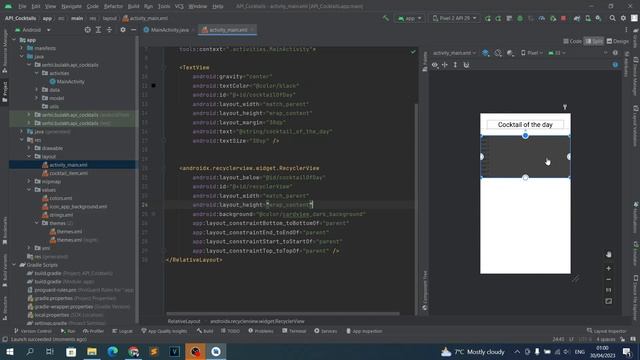Click Expand All icon in Project panel
This screenshot has height=360, width=640.
(x=98, y=30)
